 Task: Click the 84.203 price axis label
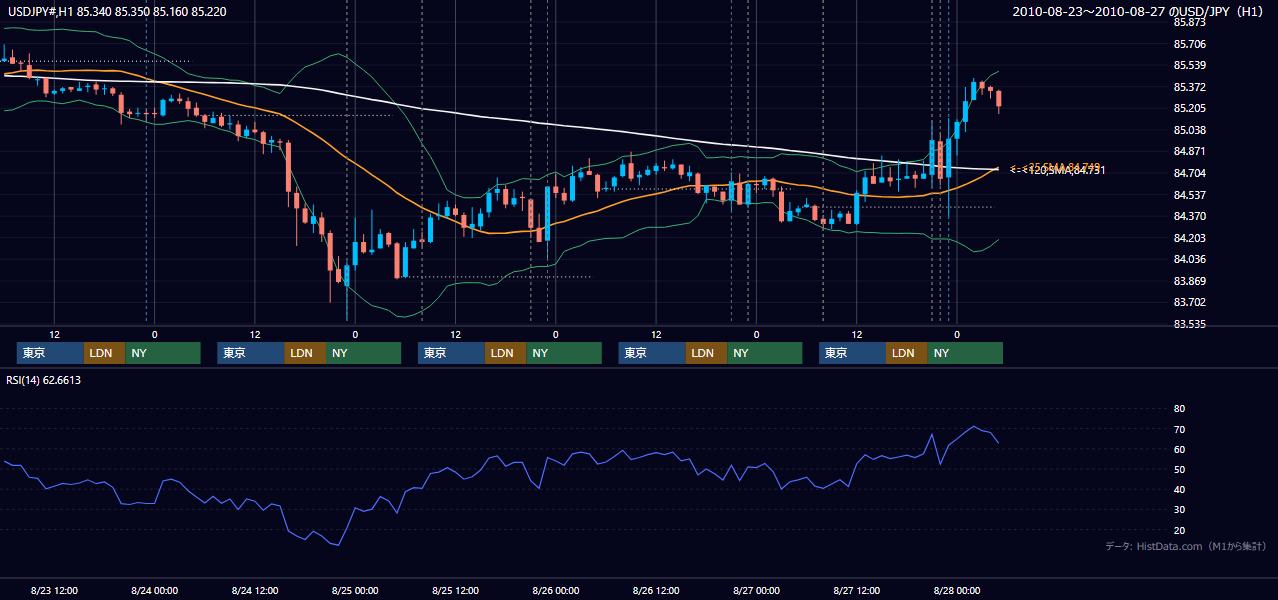pyautogui.click(x=1189, y=238)
